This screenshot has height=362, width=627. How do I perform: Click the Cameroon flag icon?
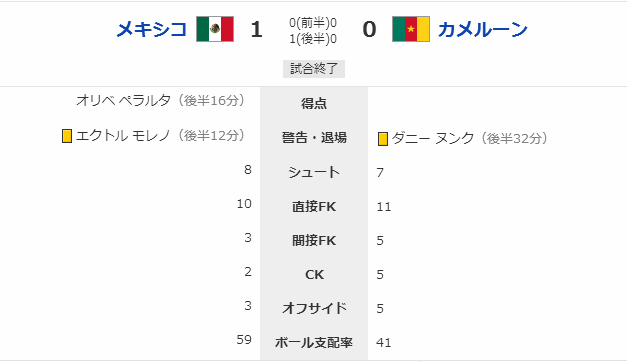(411, 29)
